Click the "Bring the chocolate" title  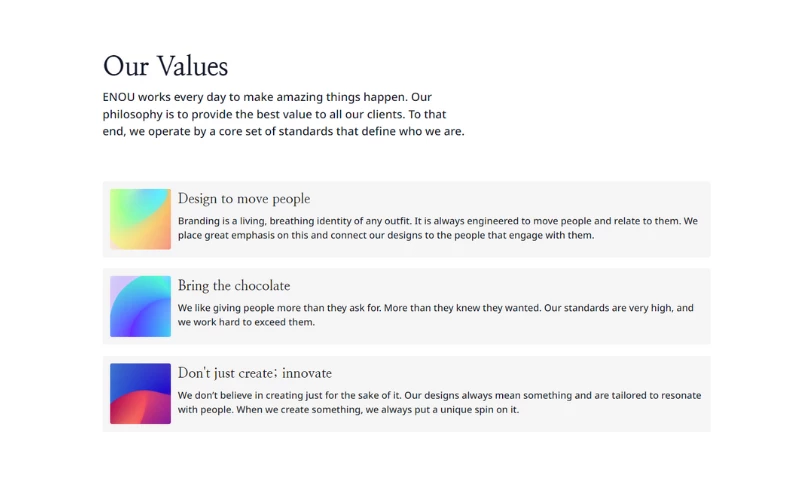tap(234, 286)
